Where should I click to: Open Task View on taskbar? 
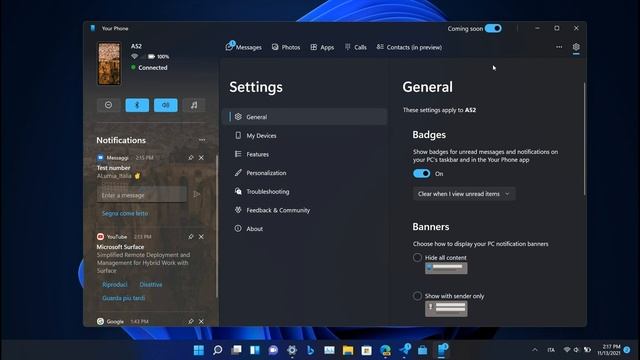pyautogui.click(x=236, y=350)
